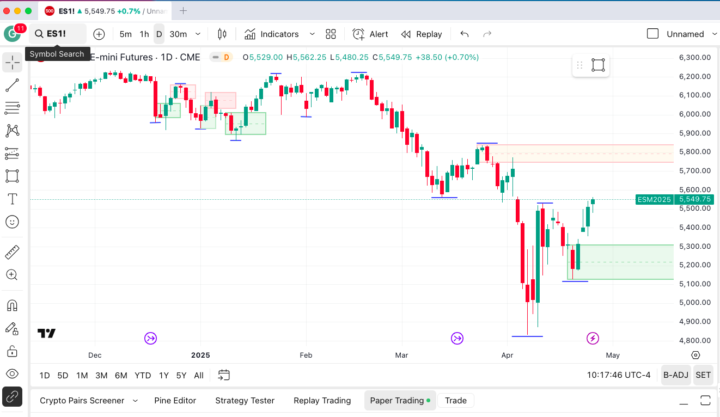Select the crosshair cursor tool
This screenshot has height=417, width=720.
tap(12, 62)
